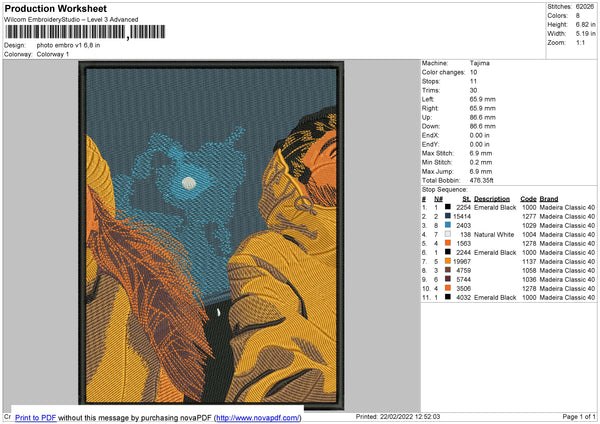
Task: Select orange swatch with 1563 stitches
Action: coord(448,243)
